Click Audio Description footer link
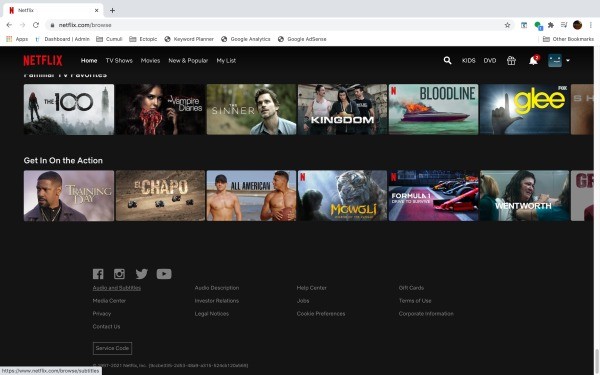600x375 pixels. (217, 288)
